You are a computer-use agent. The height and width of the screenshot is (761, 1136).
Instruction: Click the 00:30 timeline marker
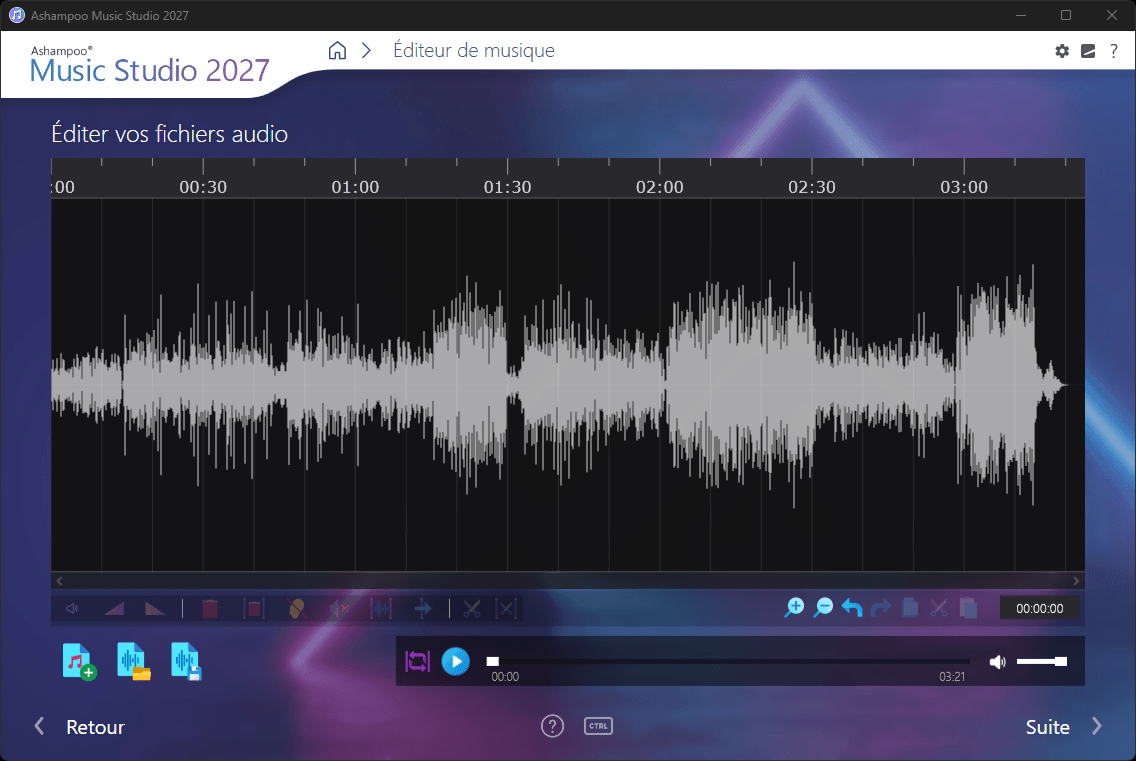[x=203, y=187]
